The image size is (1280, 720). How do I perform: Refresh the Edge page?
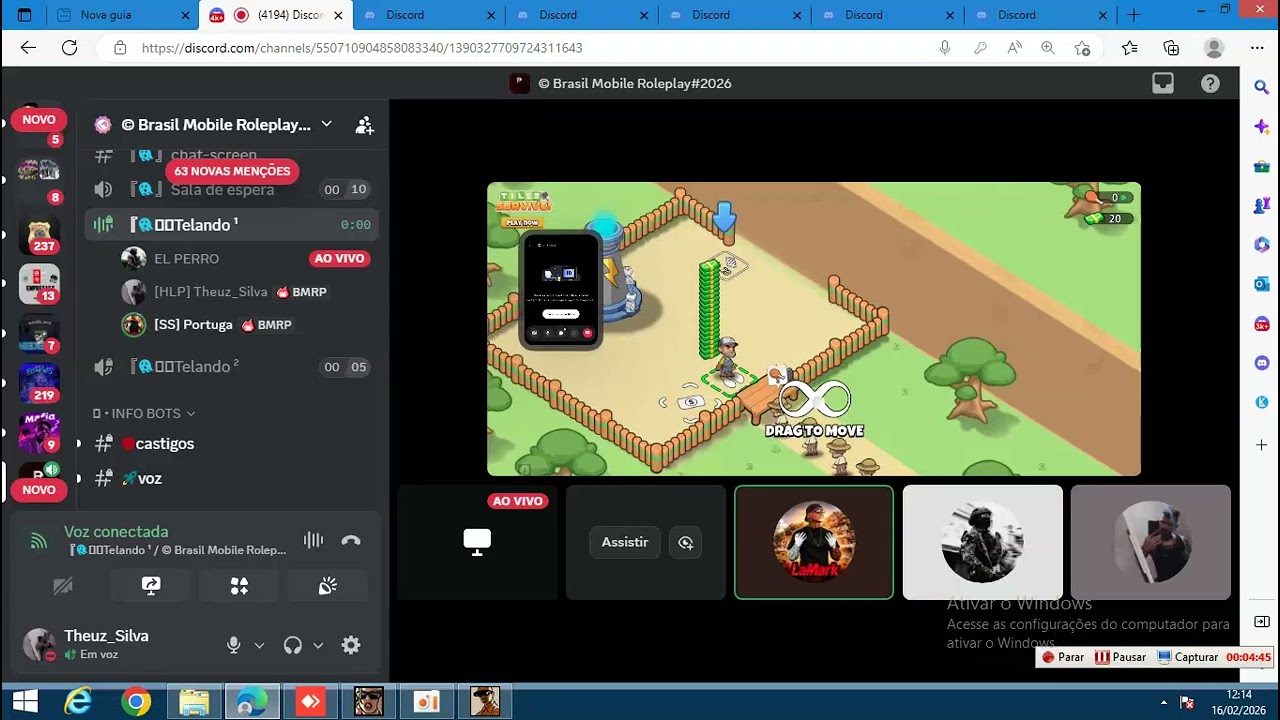[x=69, y=48]
